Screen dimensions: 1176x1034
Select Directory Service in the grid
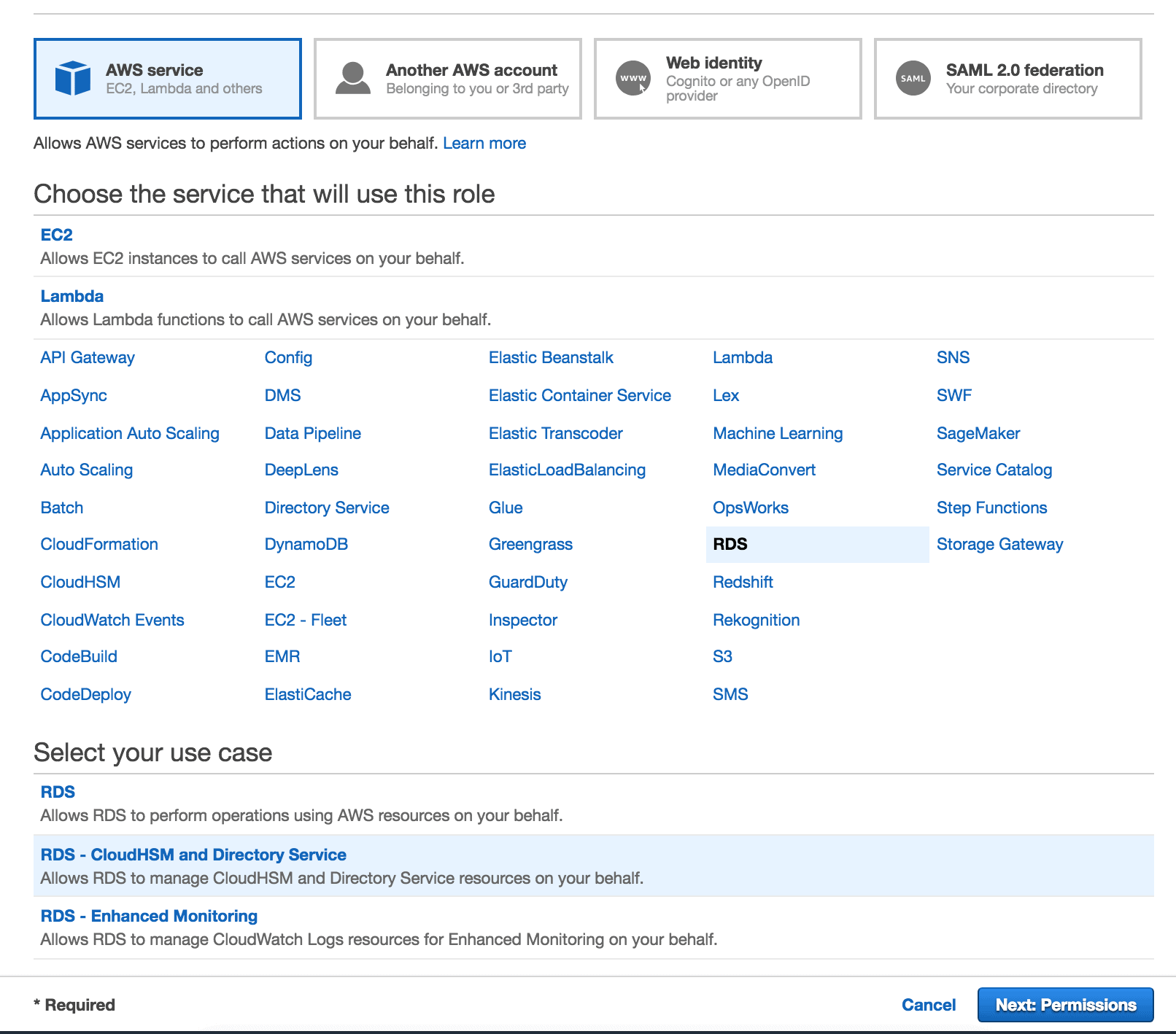click(327, 508)
